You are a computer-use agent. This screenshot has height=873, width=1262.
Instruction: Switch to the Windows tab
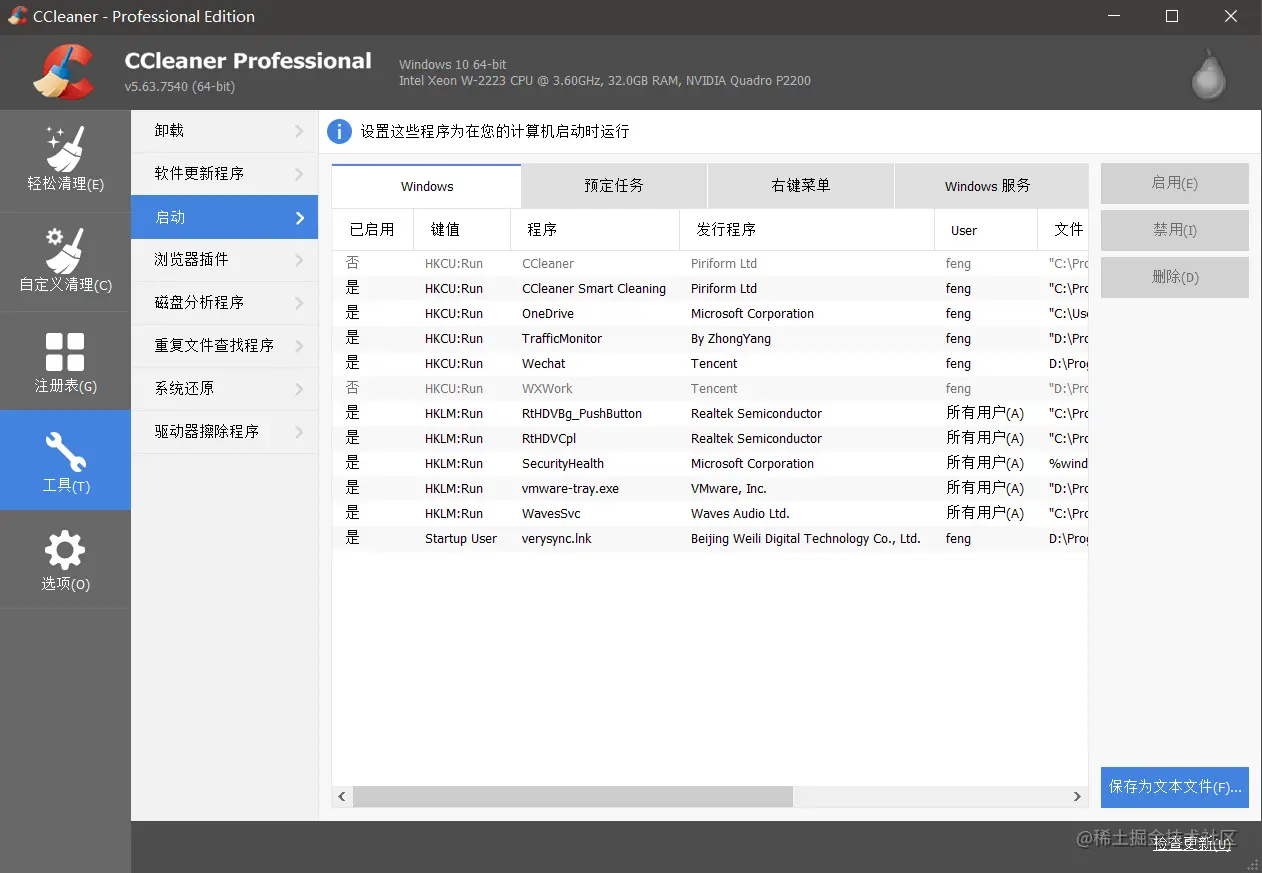coord(427,186)
